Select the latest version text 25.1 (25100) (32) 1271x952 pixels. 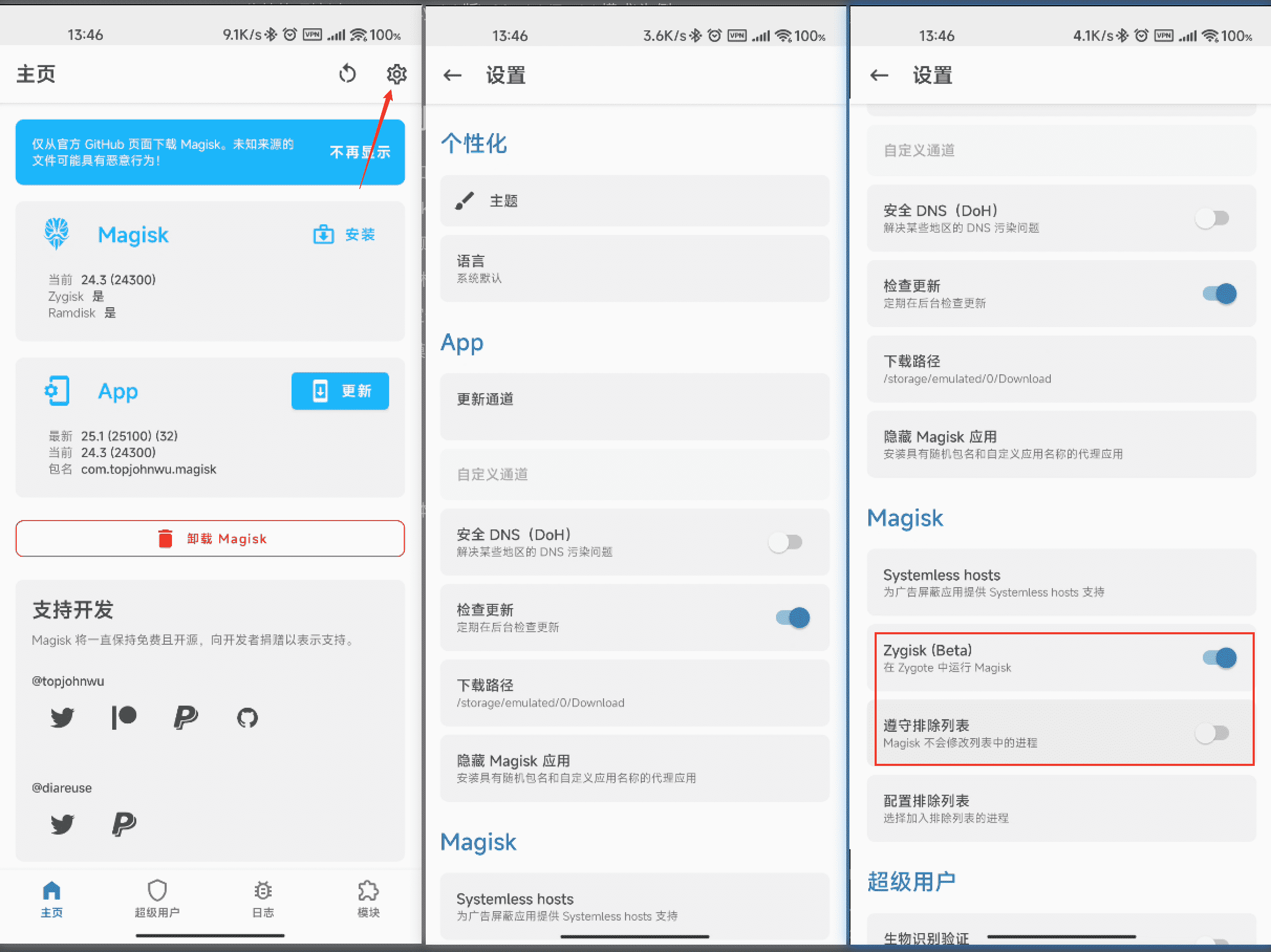coord(130,436)
